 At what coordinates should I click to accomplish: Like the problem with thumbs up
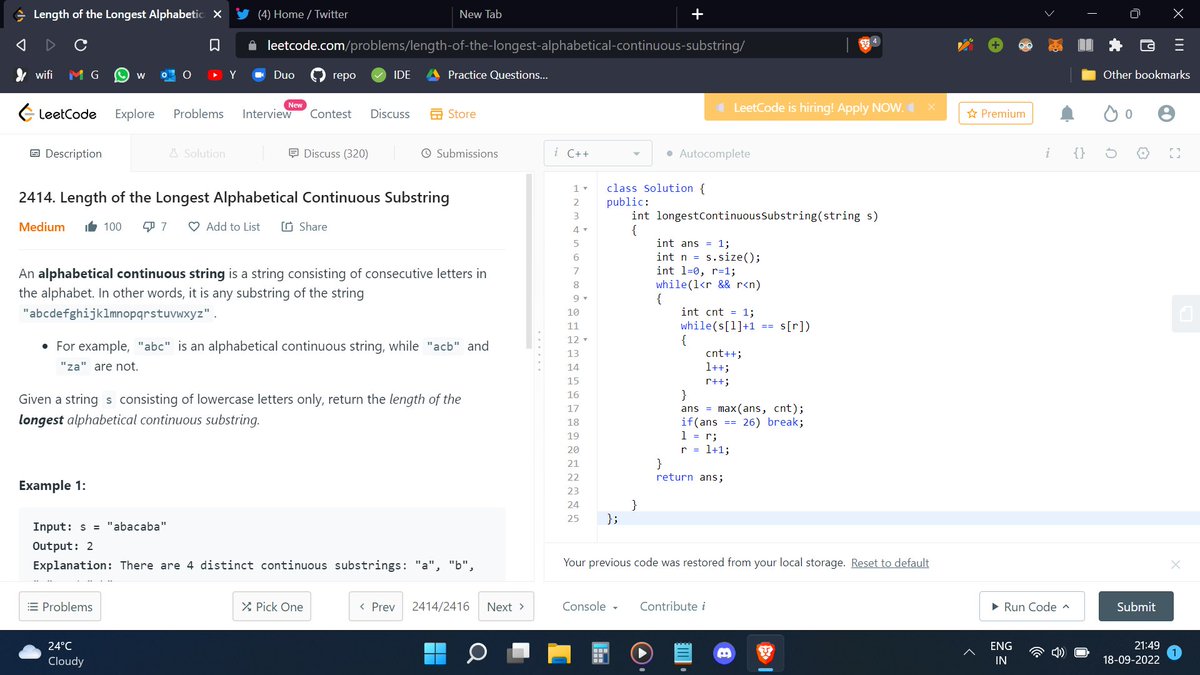[90, 227]
